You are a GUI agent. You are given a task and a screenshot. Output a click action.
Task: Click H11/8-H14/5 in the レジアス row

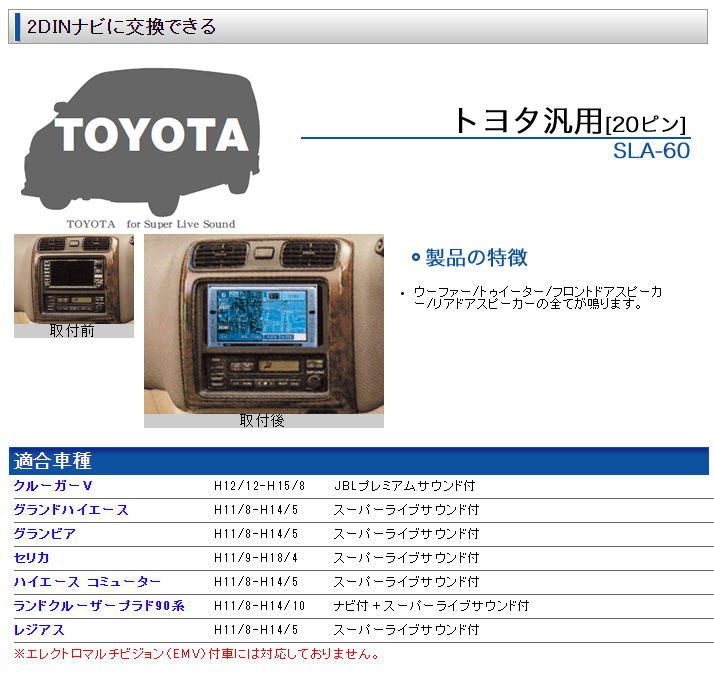(255, 630)
